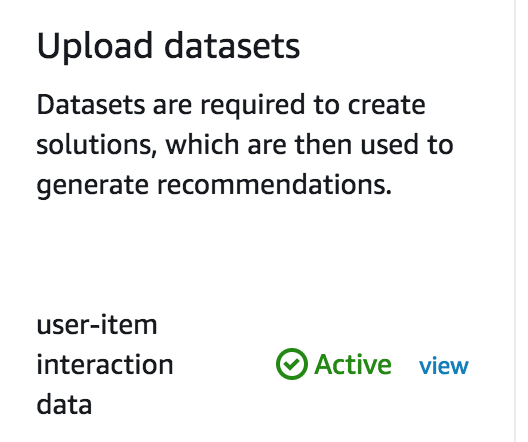Click the word create in the description

point(386,105)
